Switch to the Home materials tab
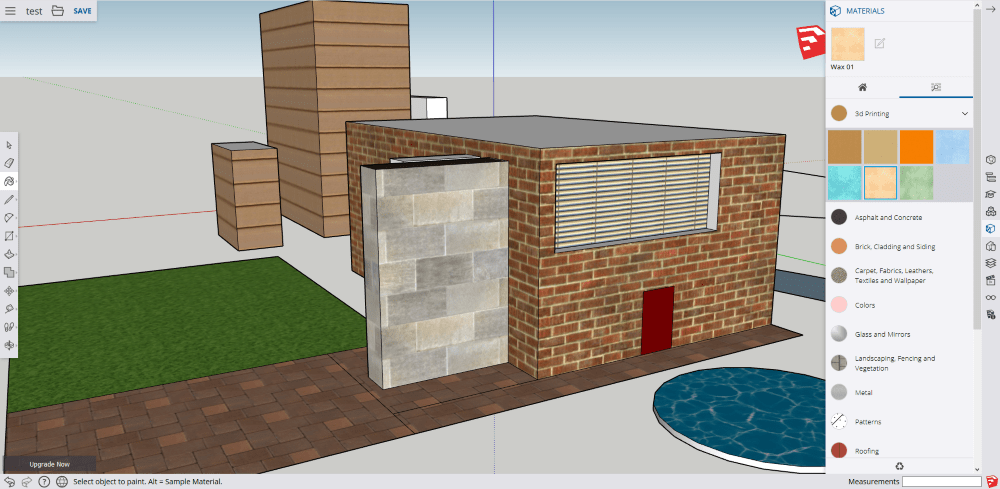 point(862,87)
